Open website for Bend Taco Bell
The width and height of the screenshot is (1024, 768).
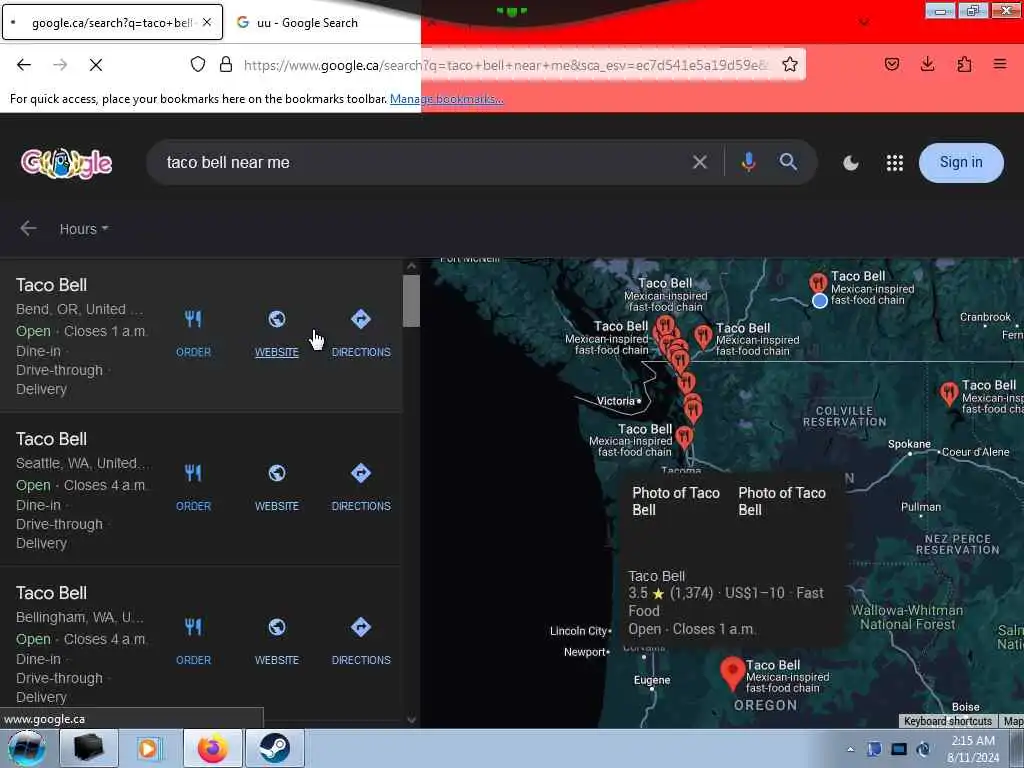pyautogui.click(x=277, y=333)
